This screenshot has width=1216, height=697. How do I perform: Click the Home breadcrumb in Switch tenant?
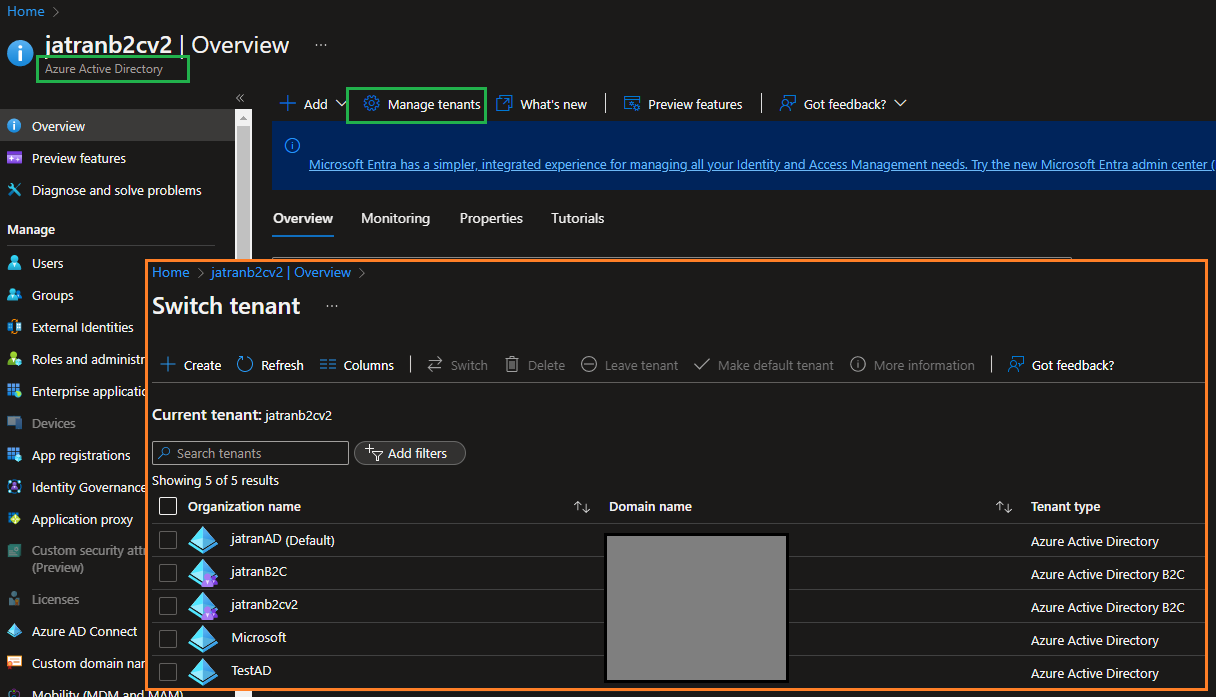[x=171, y=272]
